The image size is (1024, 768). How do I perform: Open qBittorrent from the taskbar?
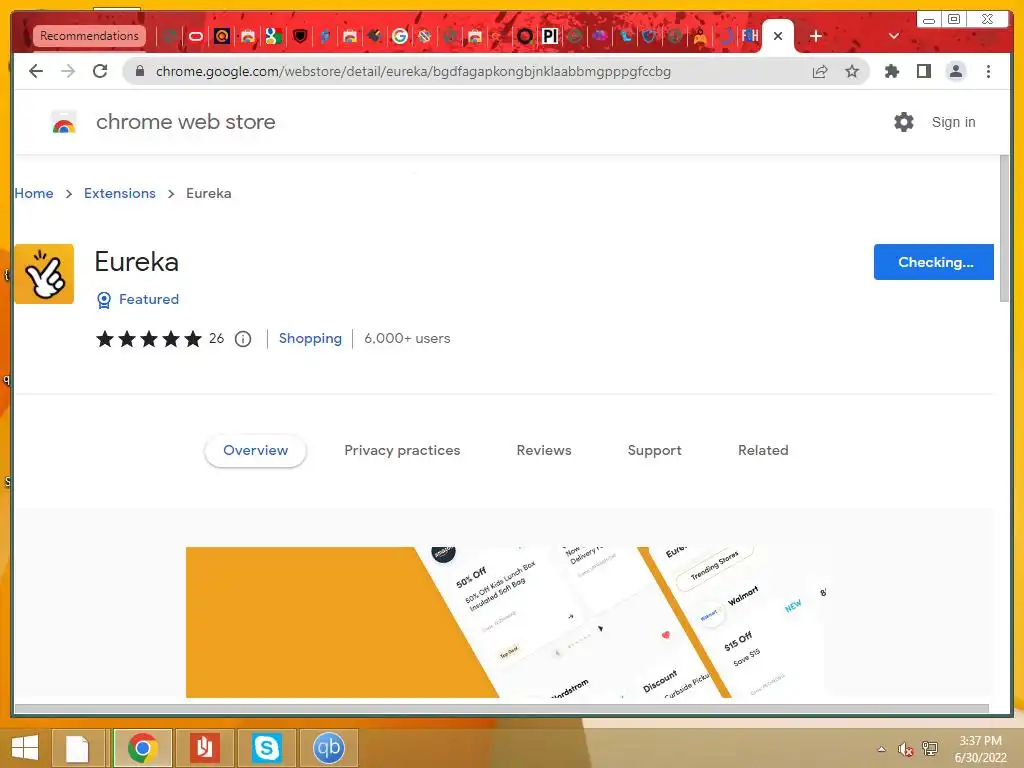point(328,748)
